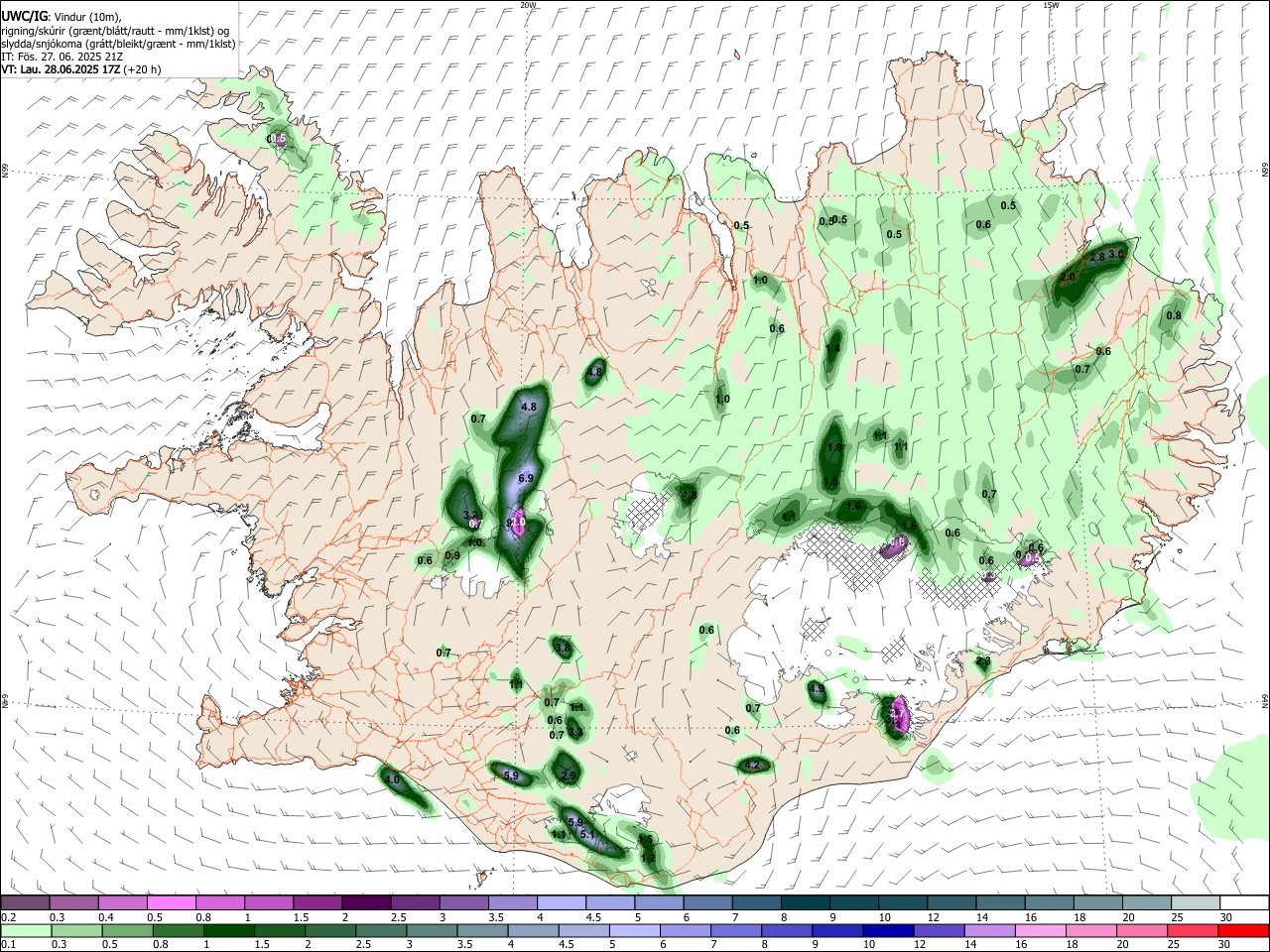Click the 'slydda/snjókoma' legend description line
The width and height of the screenshot is (1270, 952).
118,44
